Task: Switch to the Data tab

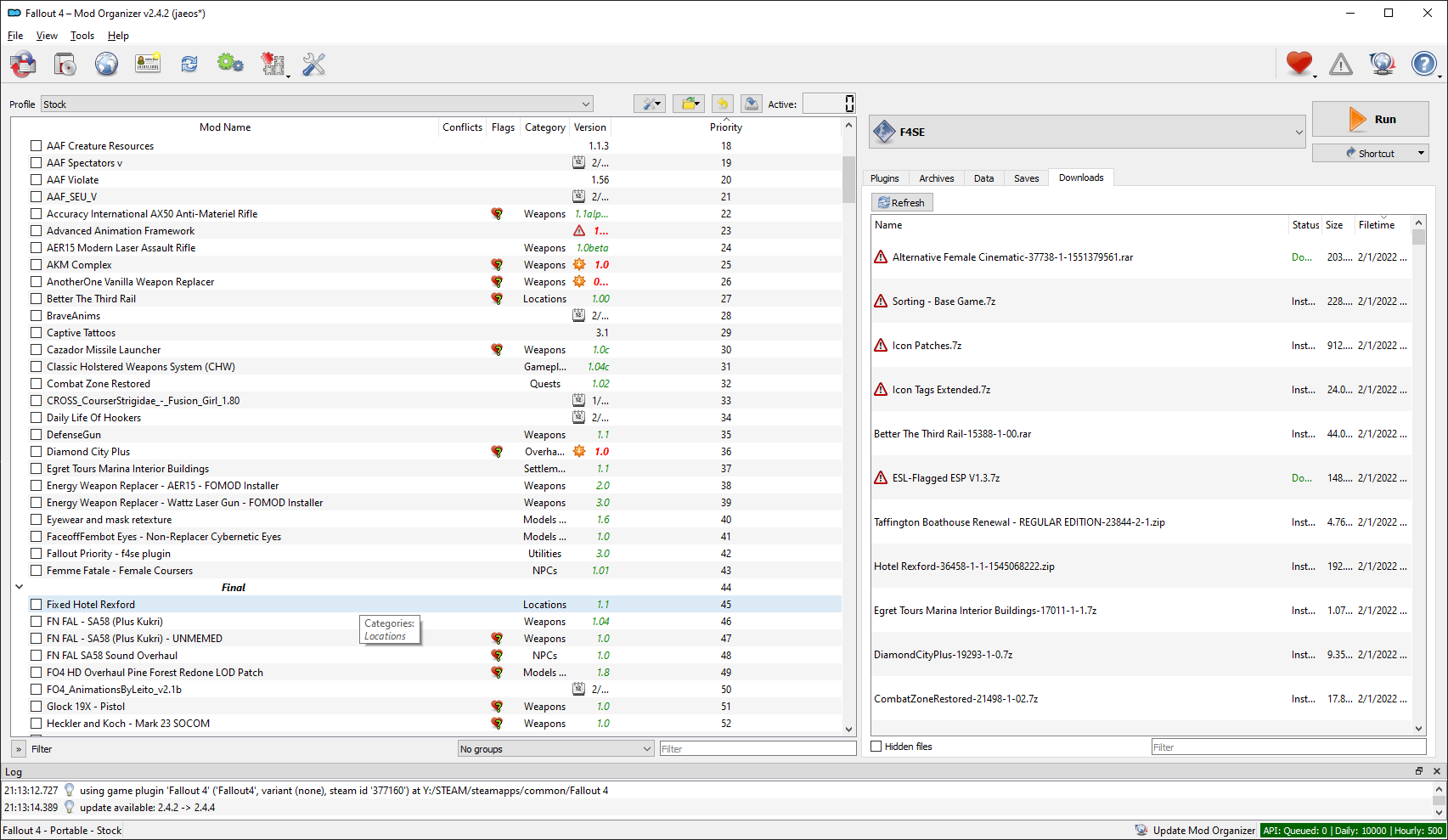Action: coord(984,178)
